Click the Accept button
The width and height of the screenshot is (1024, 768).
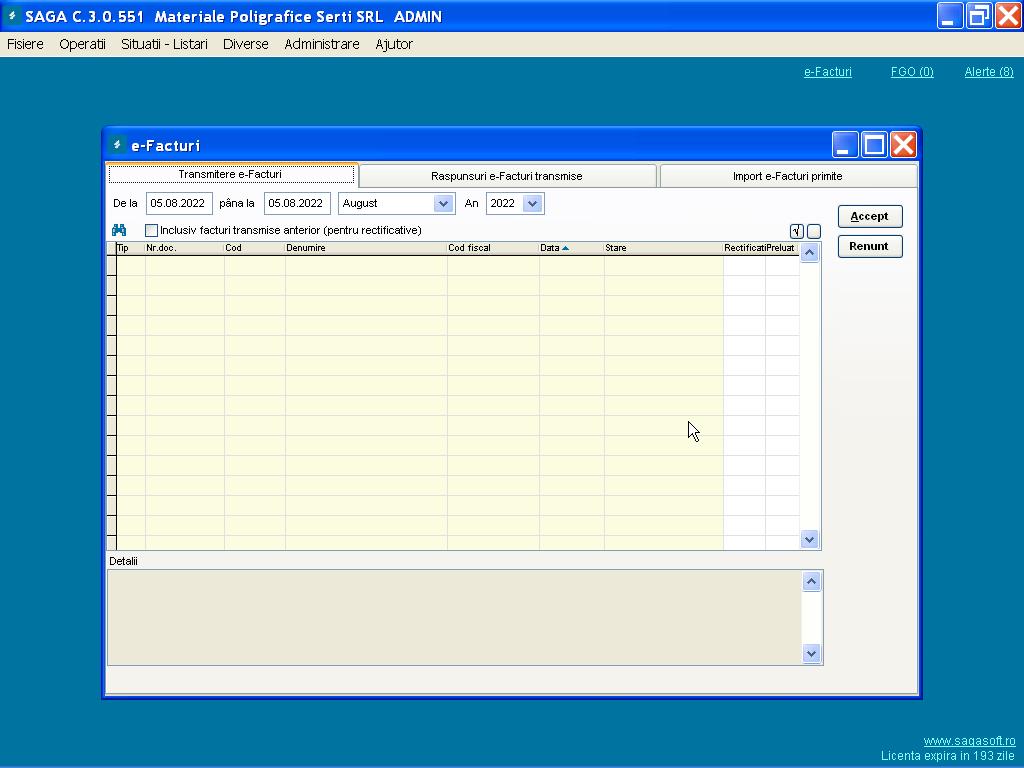tap(870, 216)
